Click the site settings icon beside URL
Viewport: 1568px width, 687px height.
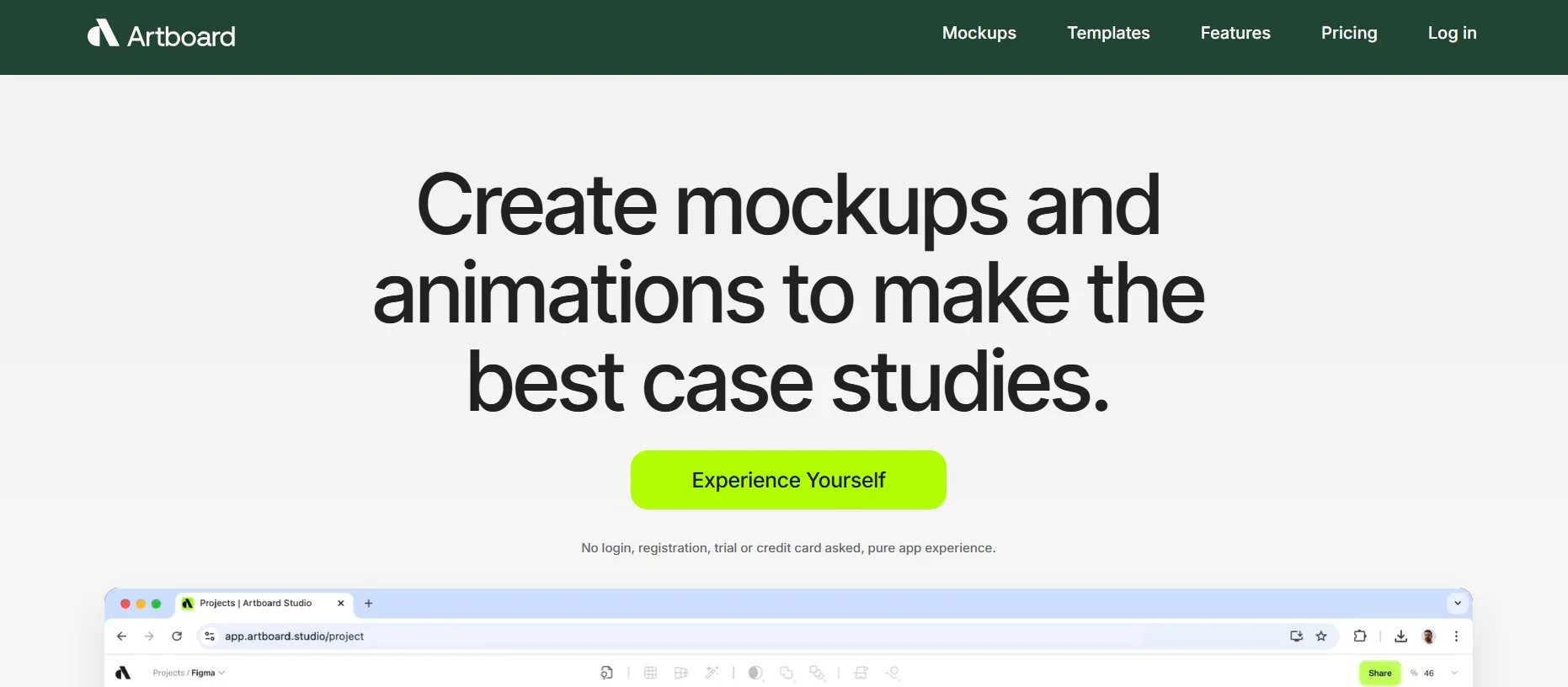210,636
